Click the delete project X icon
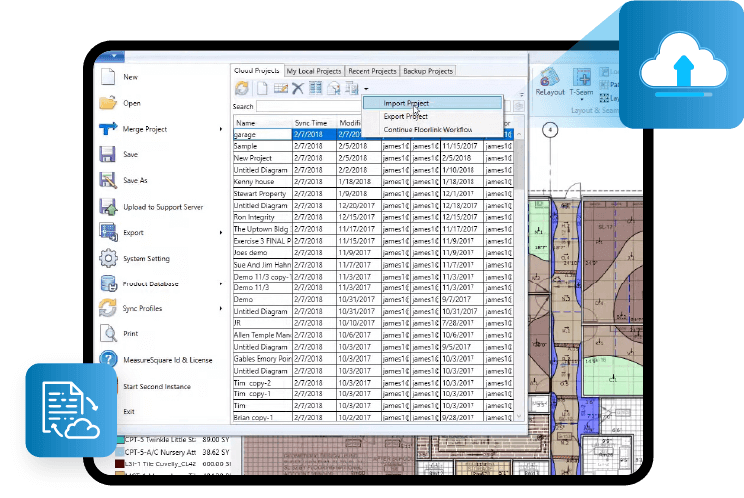Screen dimensions: 744x498 [297, 89]
